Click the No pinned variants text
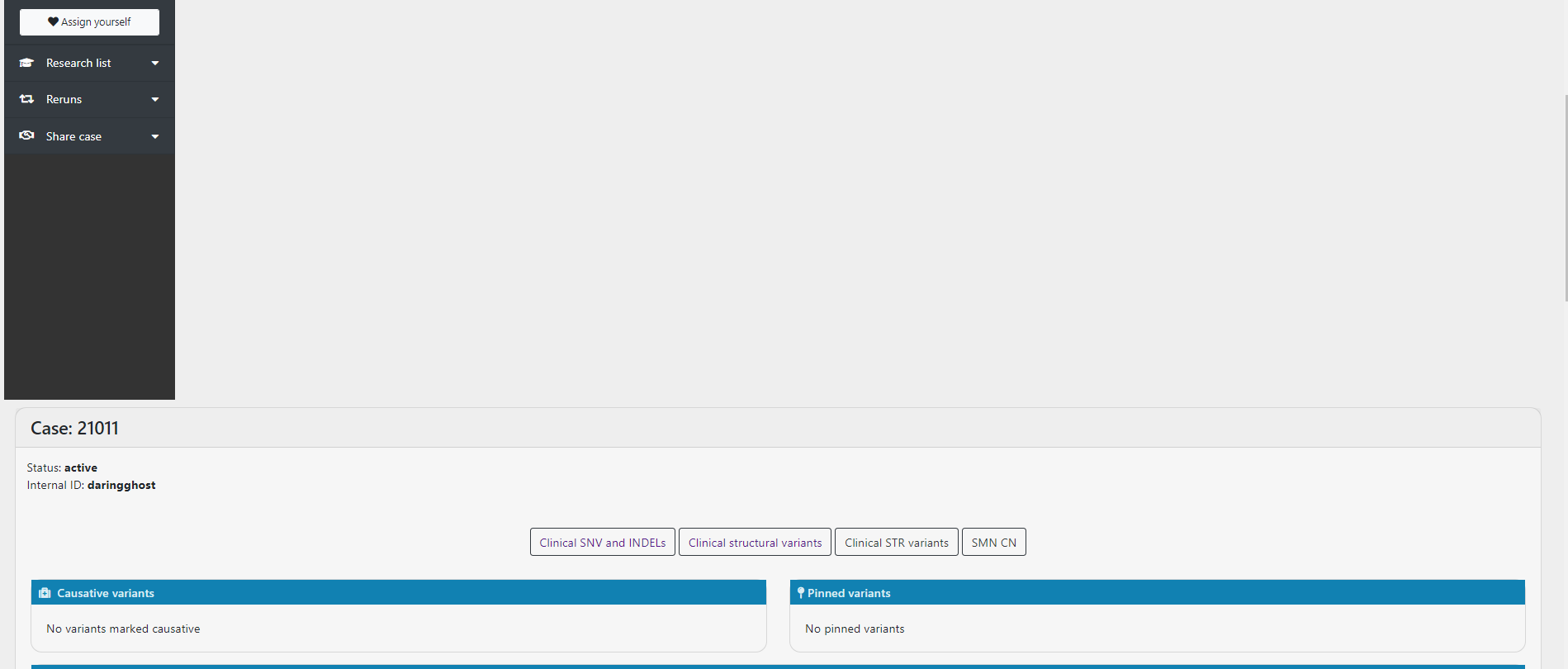The height and width of the screenshot is (669, 1568). pyautogui.click(x=855, y=629)
